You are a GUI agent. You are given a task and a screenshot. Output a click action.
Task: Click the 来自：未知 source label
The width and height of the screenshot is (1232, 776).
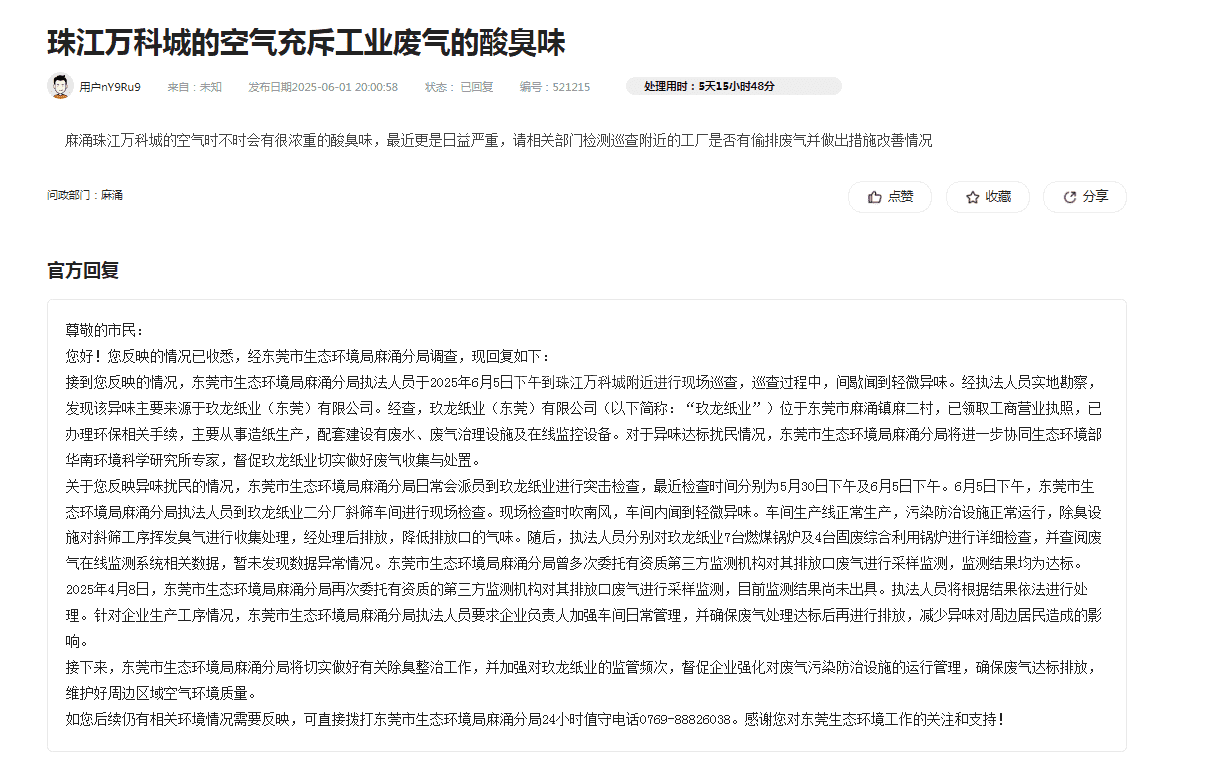(x=194, y=87)
